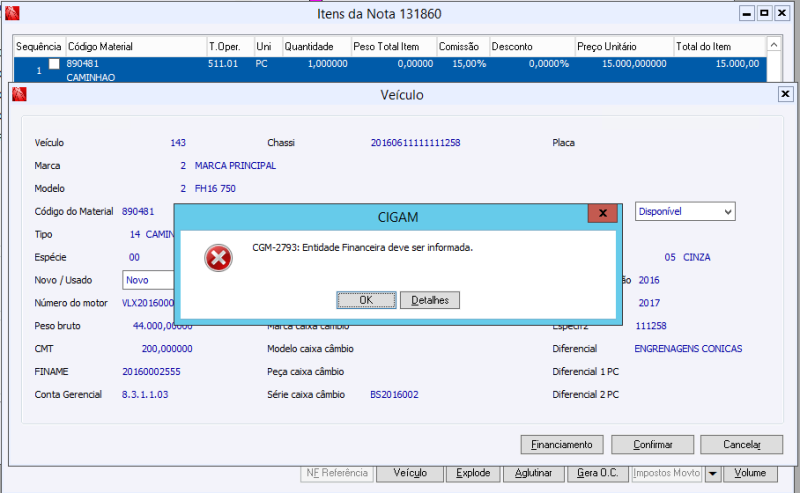Click the Sequência column header

(39, 46)
